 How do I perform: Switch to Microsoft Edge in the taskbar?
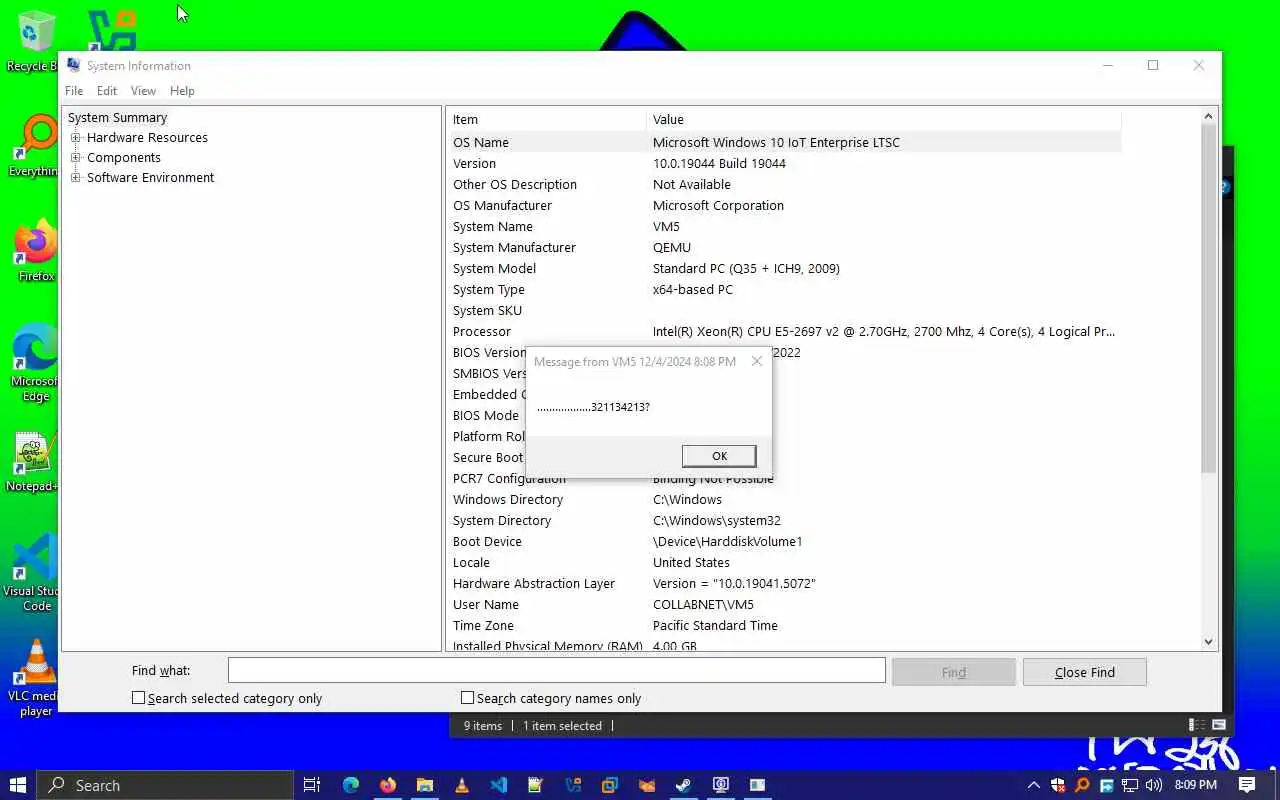(x=350, y=785)
